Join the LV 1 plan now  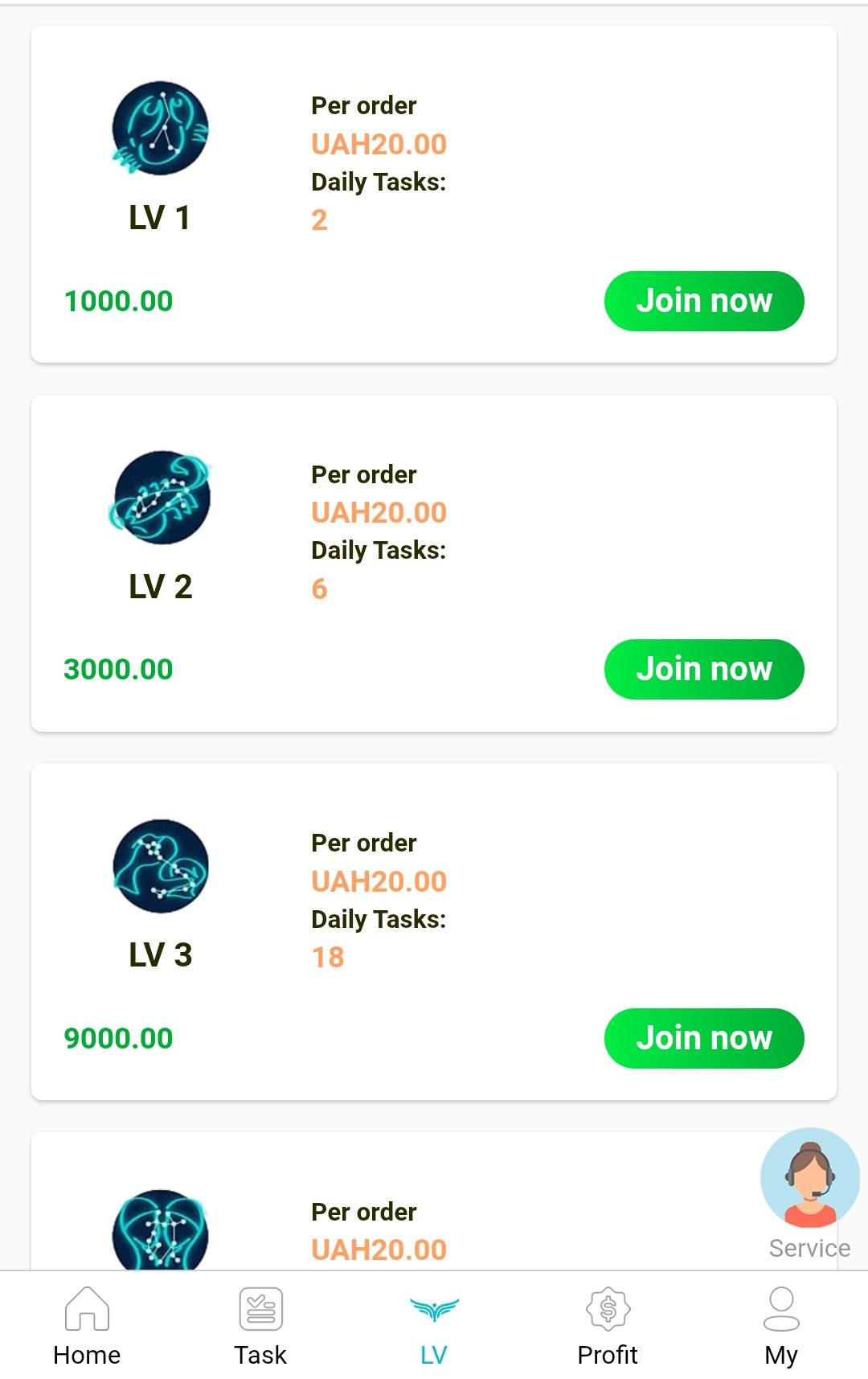tap(704, 301)
